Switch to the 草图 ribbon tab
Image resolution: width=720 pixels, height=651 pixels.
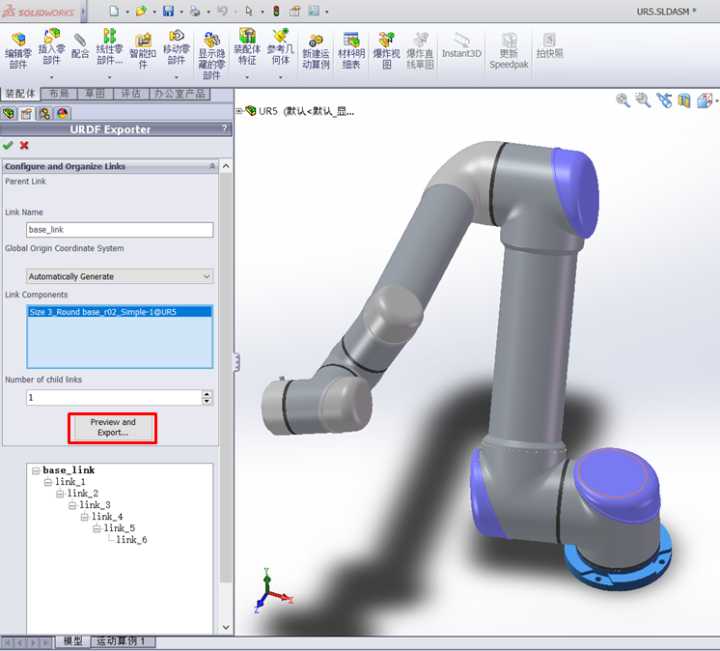click(95, 94)
